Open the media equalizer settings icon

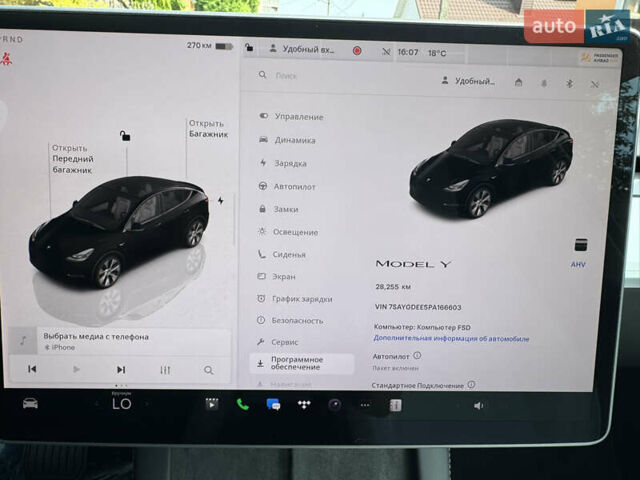pos(165,370)
